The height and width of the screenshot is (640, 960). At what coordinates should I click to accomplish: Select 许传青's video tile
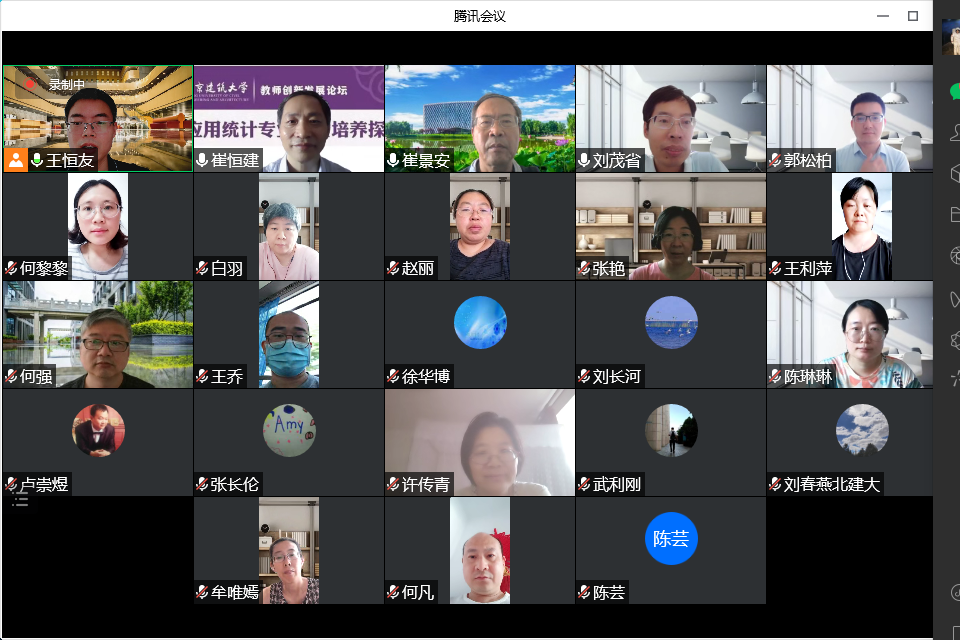point(480,440)
